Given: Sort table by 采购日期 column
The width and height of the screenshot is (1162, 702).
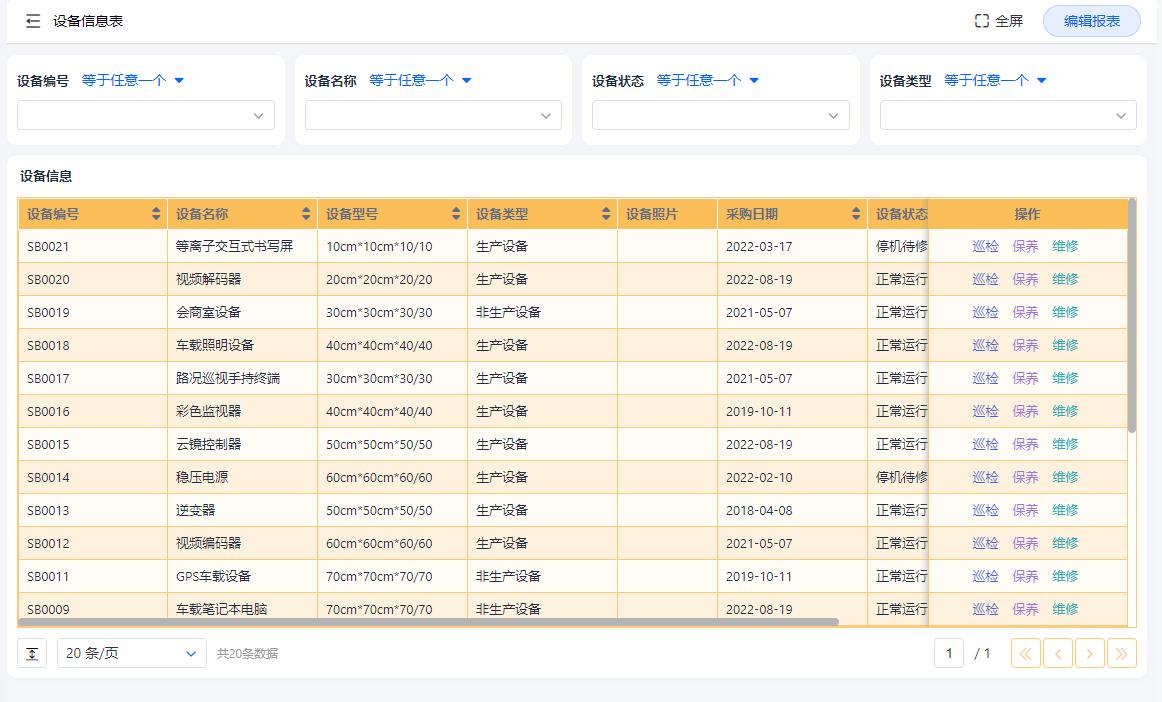Looking at the screenshot, I should 855,213.
